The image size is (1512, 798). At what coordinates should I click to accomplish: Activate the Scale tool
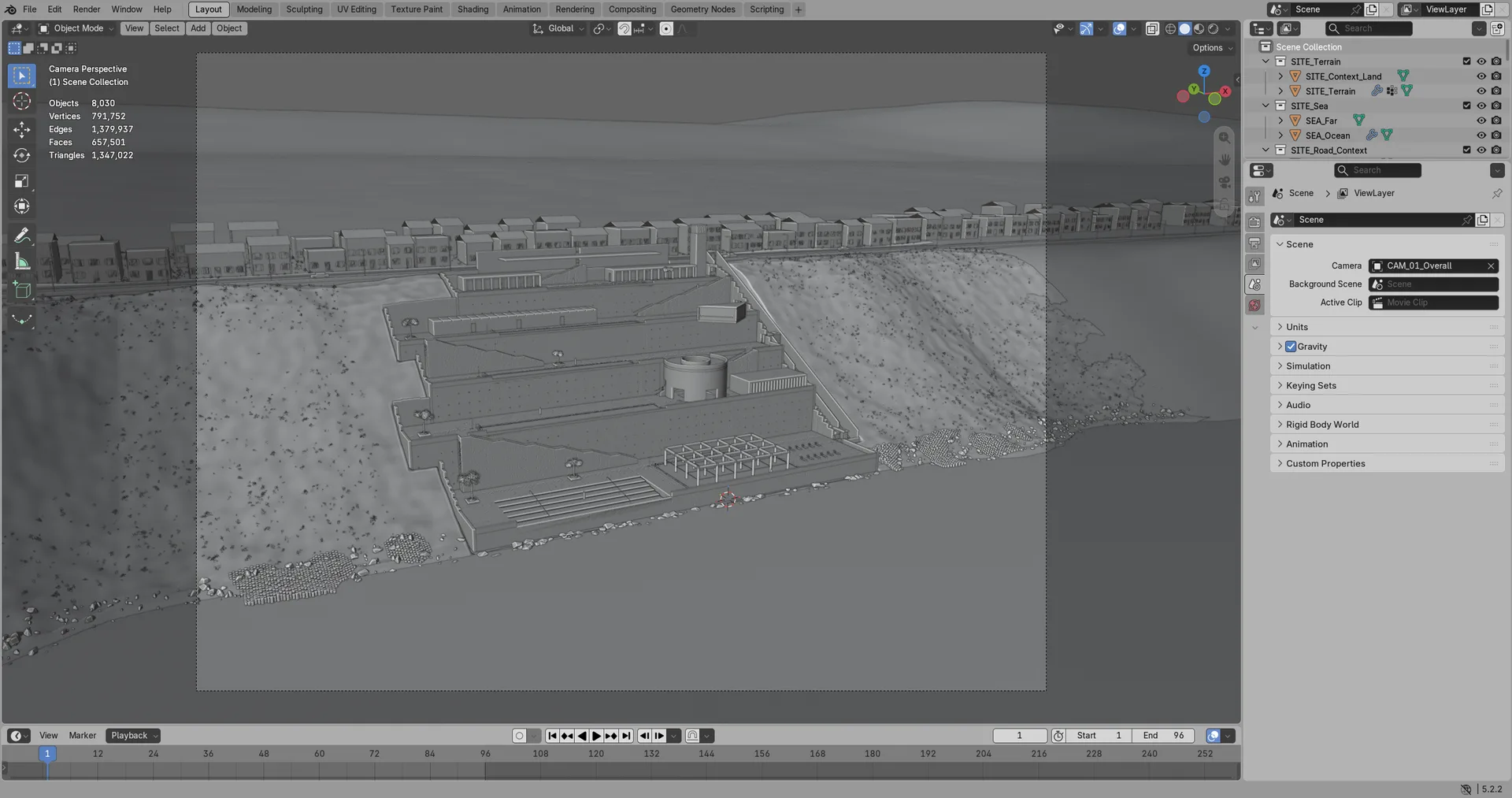click(x=22, y=181)
